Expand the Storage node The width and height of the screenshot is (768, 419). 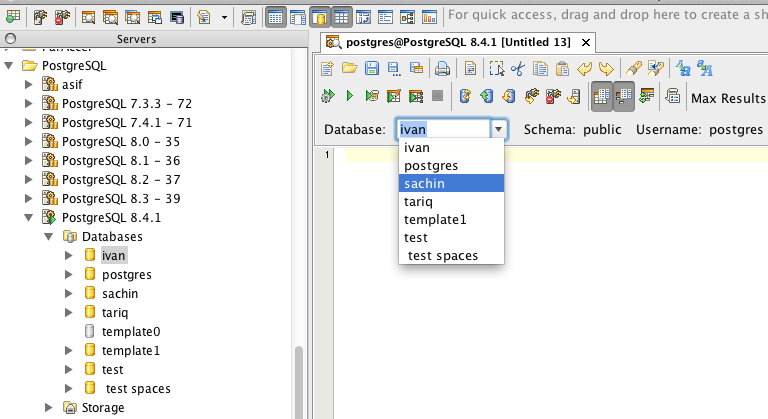click(48, 407)
